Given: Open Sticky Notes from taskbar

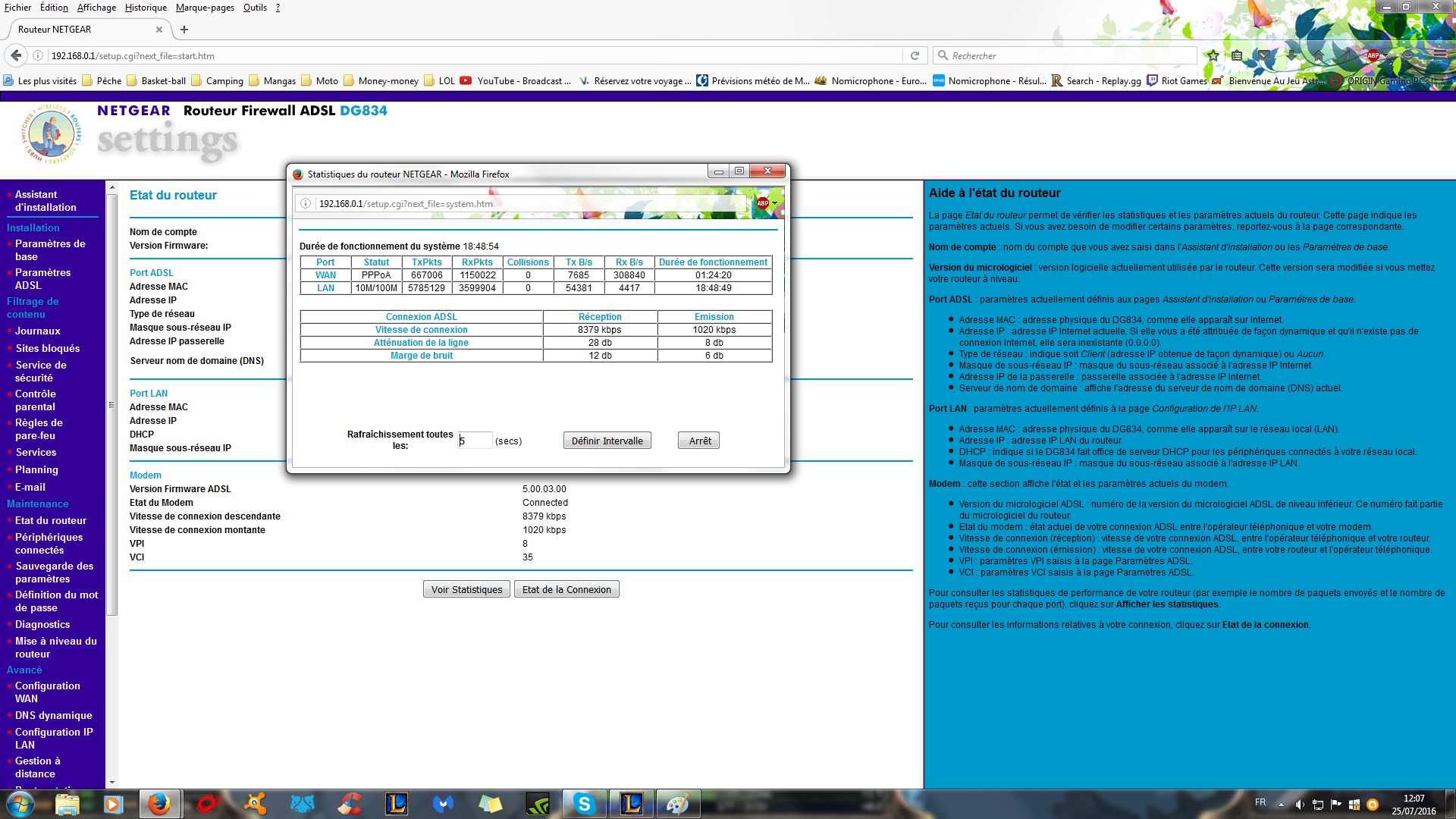Looking at the screenshot, I should (x=490, y=804).
